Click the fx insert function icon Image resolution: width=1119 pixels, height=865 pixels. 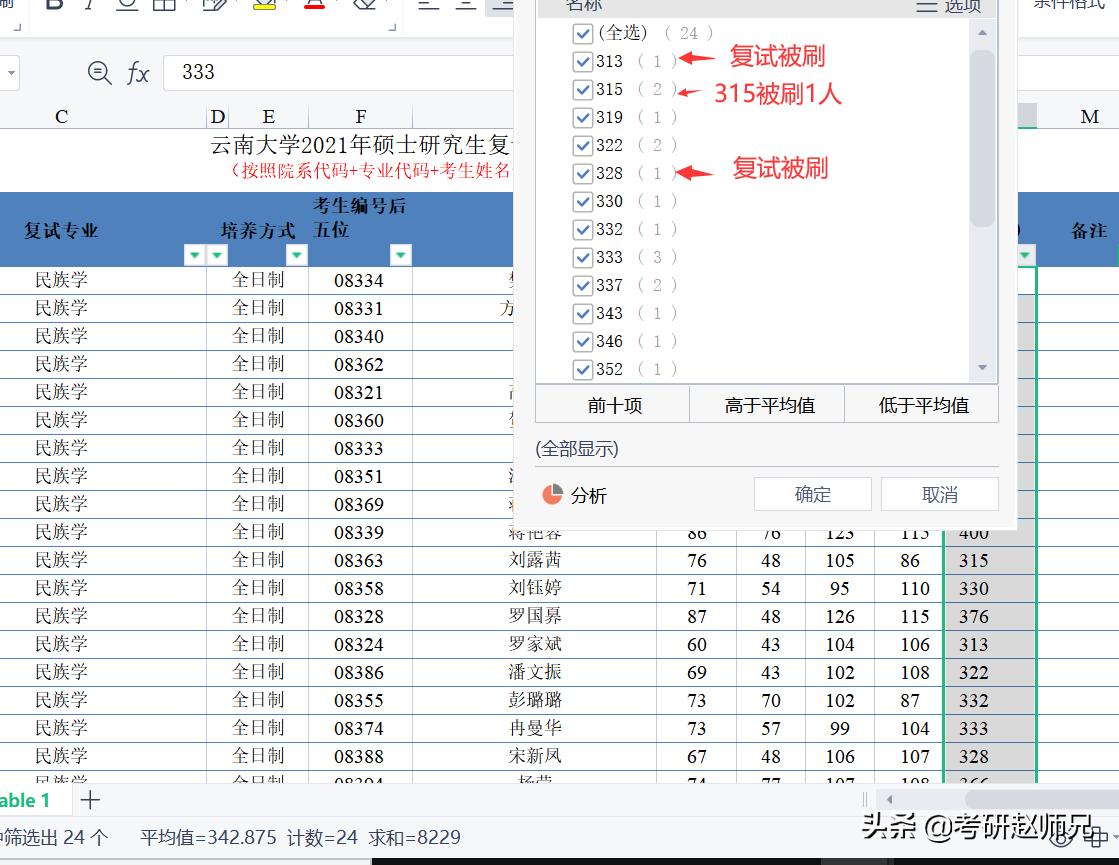pos(137,72)
